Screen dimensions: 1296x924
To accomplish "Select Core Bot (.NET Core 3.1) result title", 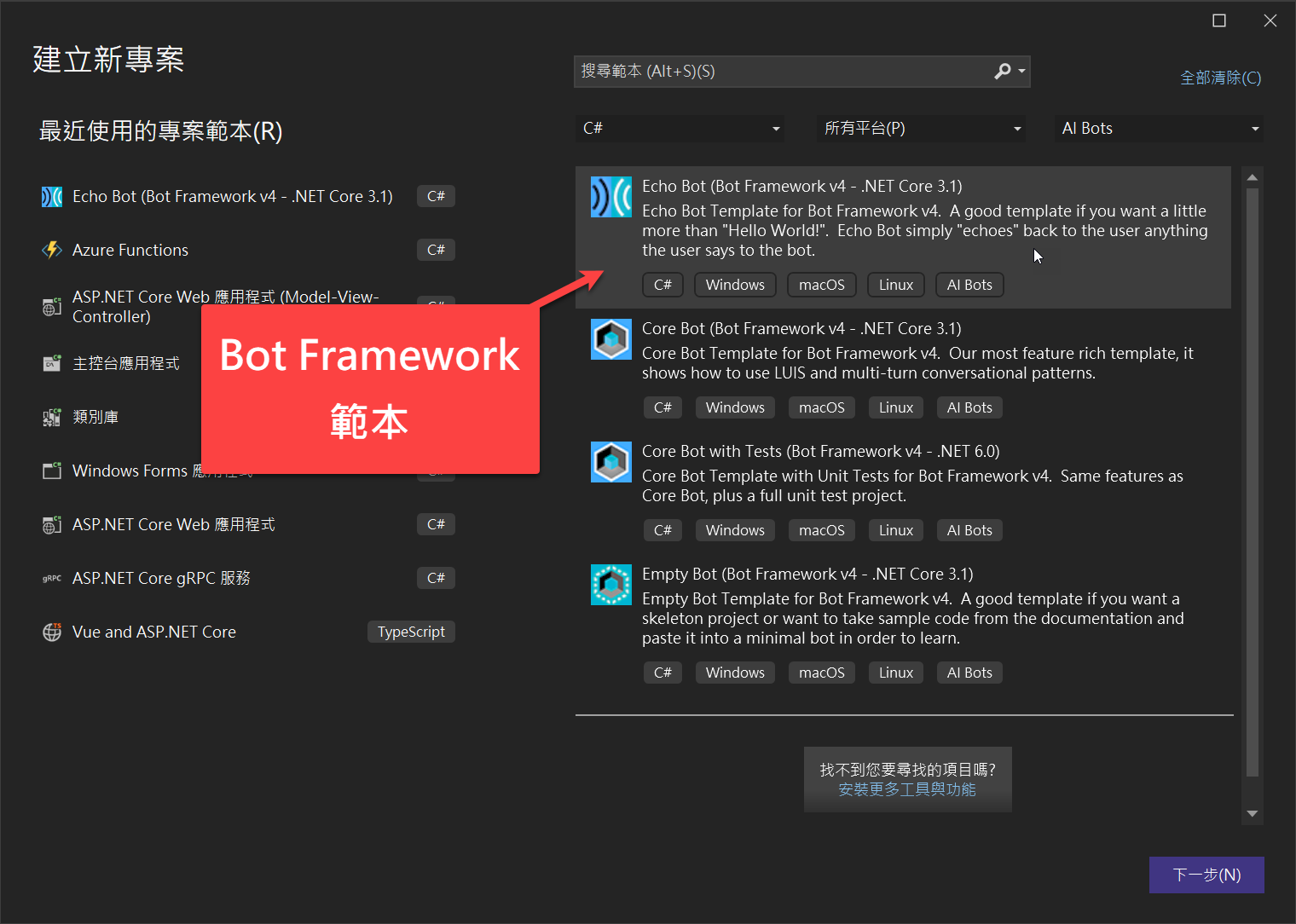I will click(801, 329).
